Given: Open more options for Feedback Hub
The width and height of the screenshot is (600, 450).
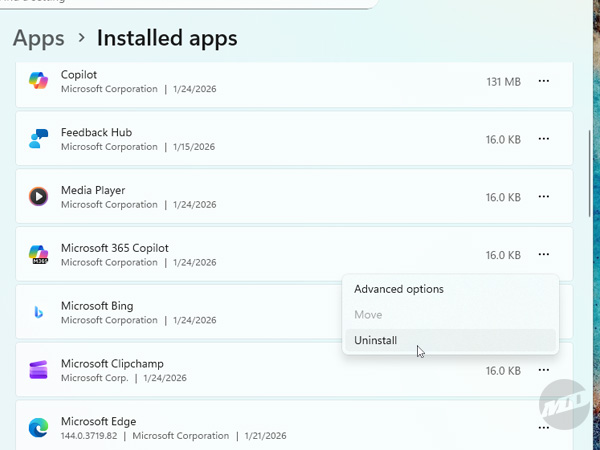Looking at the screenshot, I should pyautogui.click(x=544, y=140).
